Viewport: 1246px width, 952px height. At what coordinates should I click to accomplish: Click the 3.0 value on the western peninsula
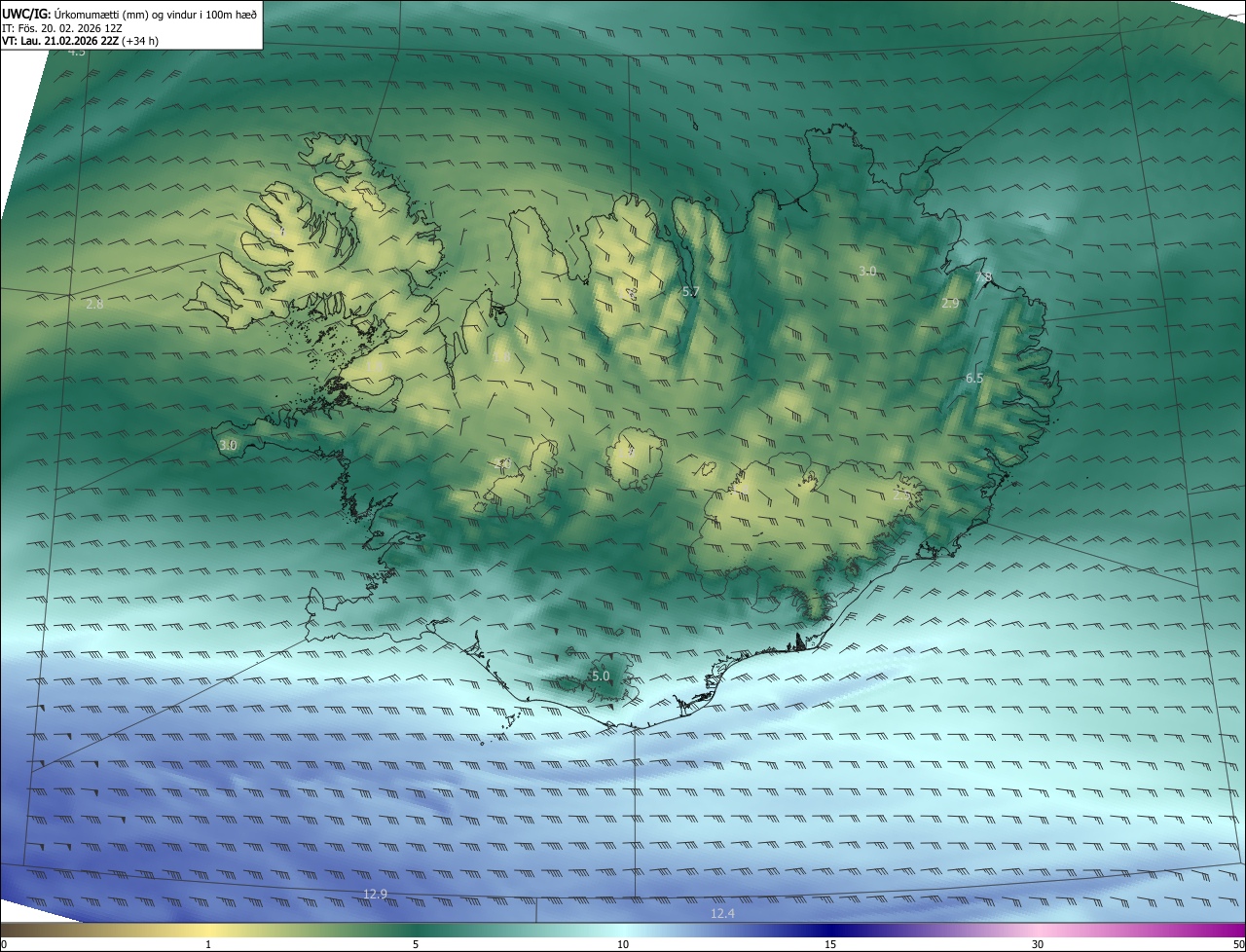(228, 445)
